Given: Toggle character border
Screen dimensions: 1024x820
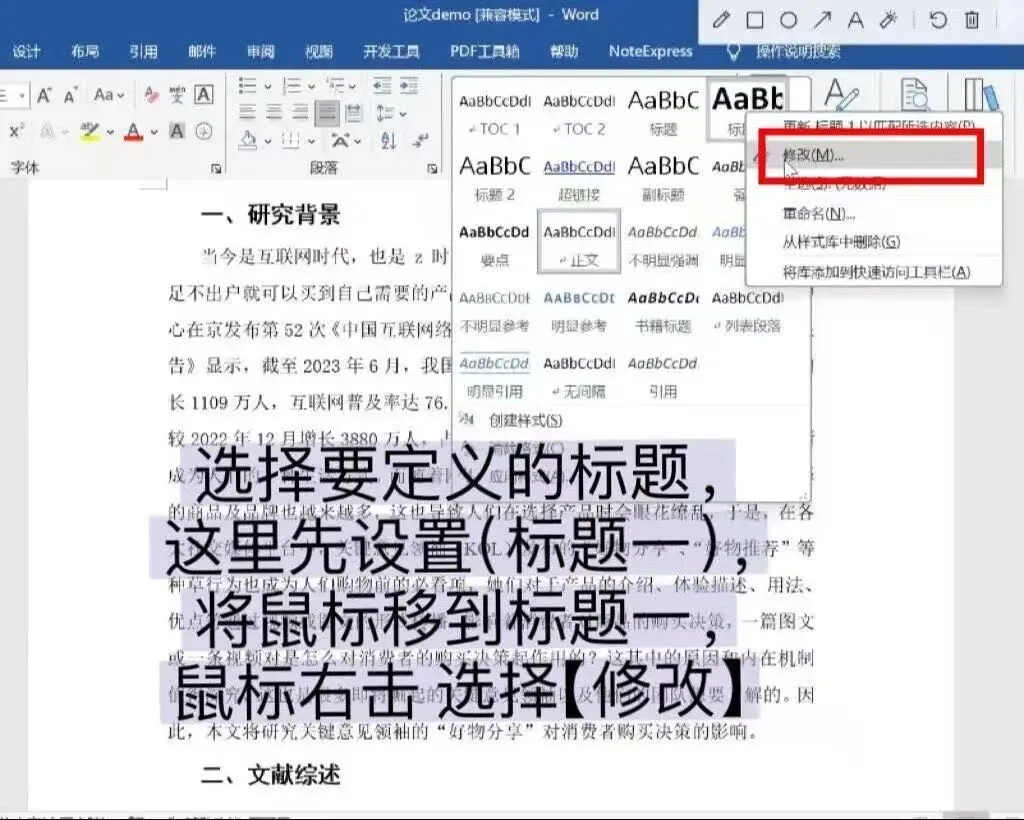Looking at the screenshot, I should pos(204,95).
